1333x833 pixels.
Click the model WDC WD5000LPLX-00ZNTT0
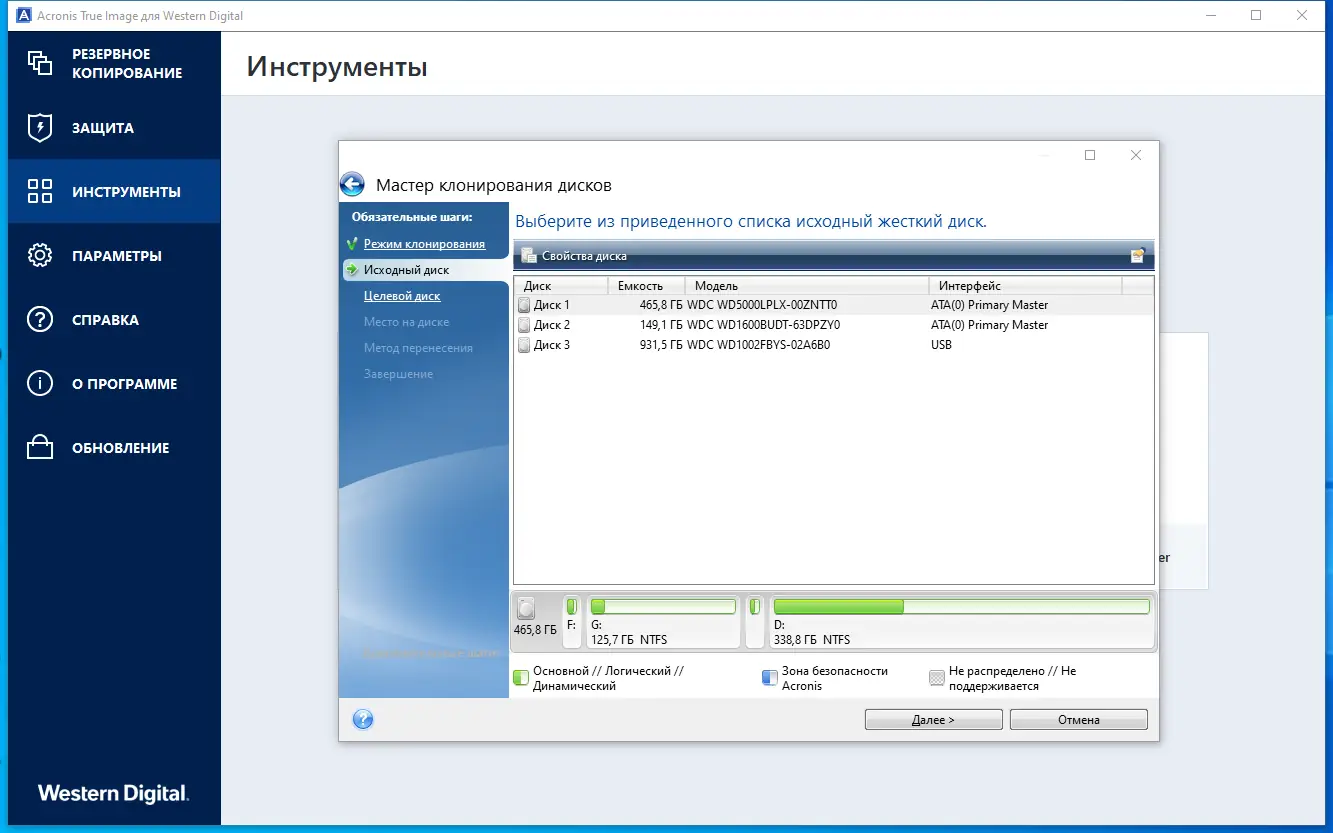[762, 305]
